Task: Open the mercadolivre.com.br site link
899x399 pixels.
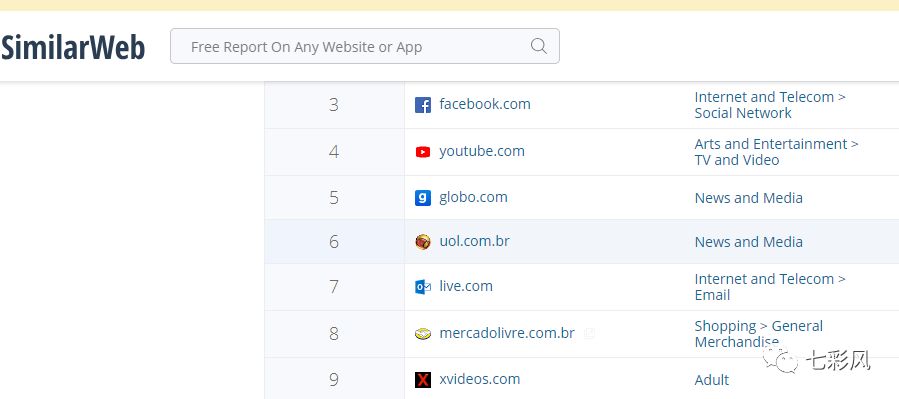Action: coord(507,333)
